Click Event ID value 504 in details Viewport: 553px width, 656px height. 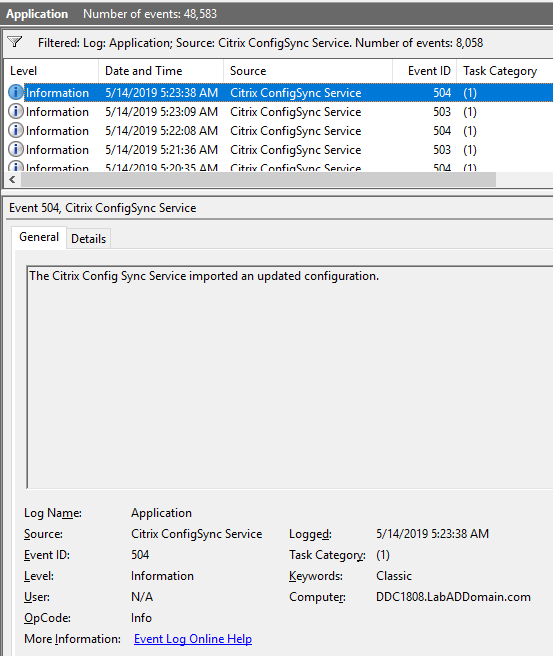click(140, 555)
